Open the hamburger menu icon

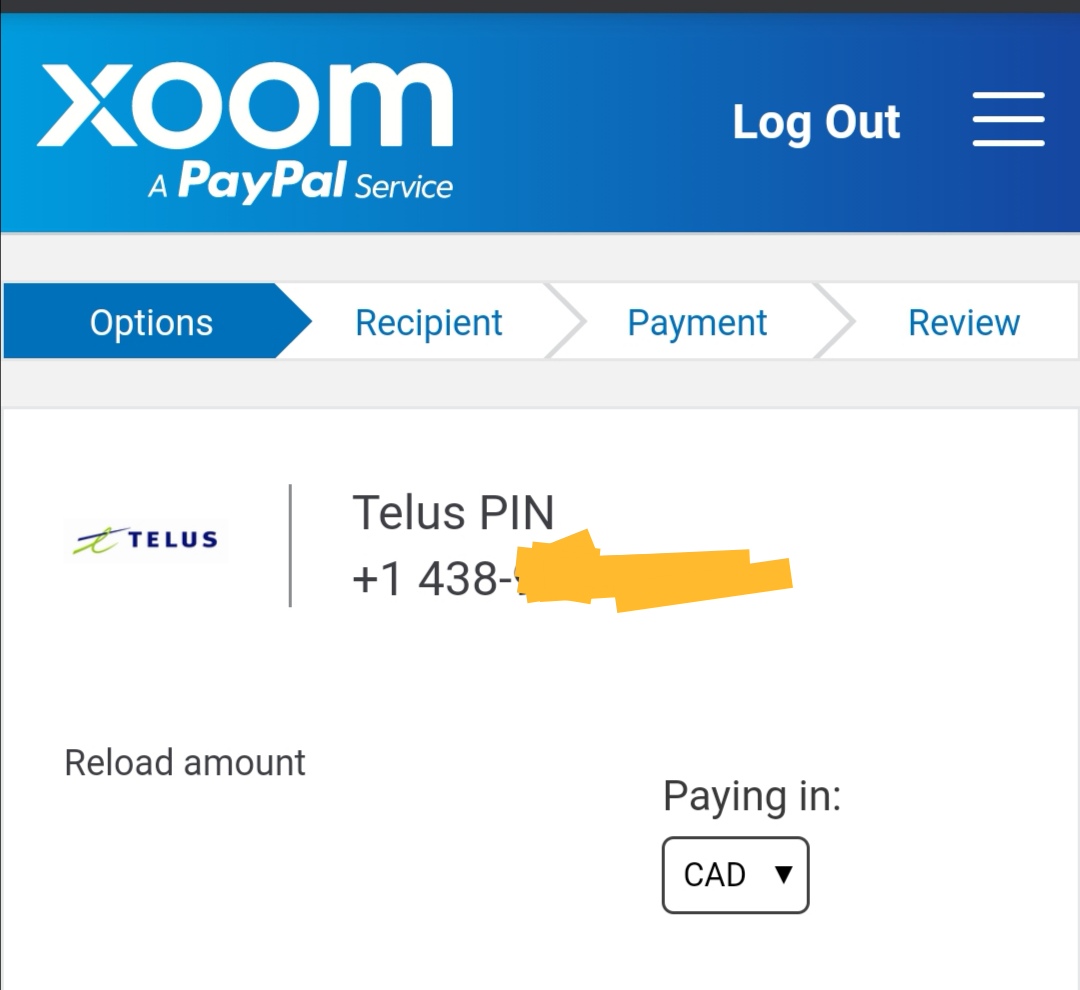[x=1008, y=120]
